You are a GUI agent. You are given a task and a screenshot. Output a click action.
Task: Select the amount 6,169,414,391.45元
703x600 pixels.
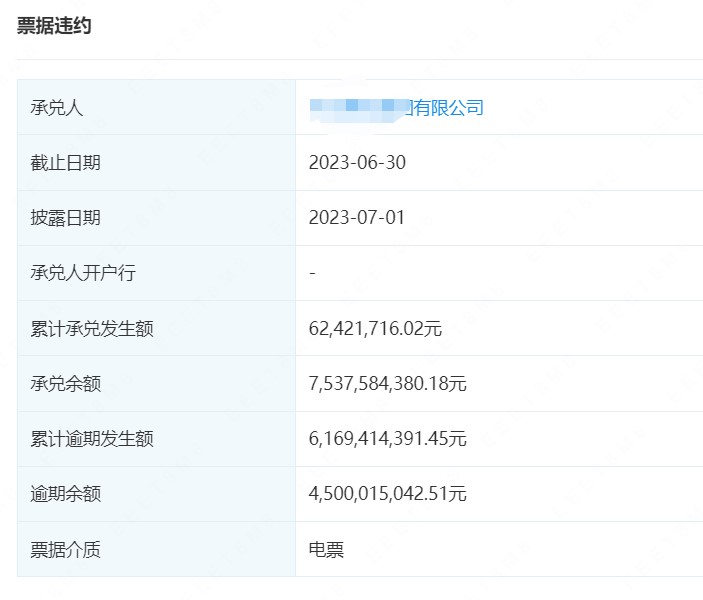388,438
